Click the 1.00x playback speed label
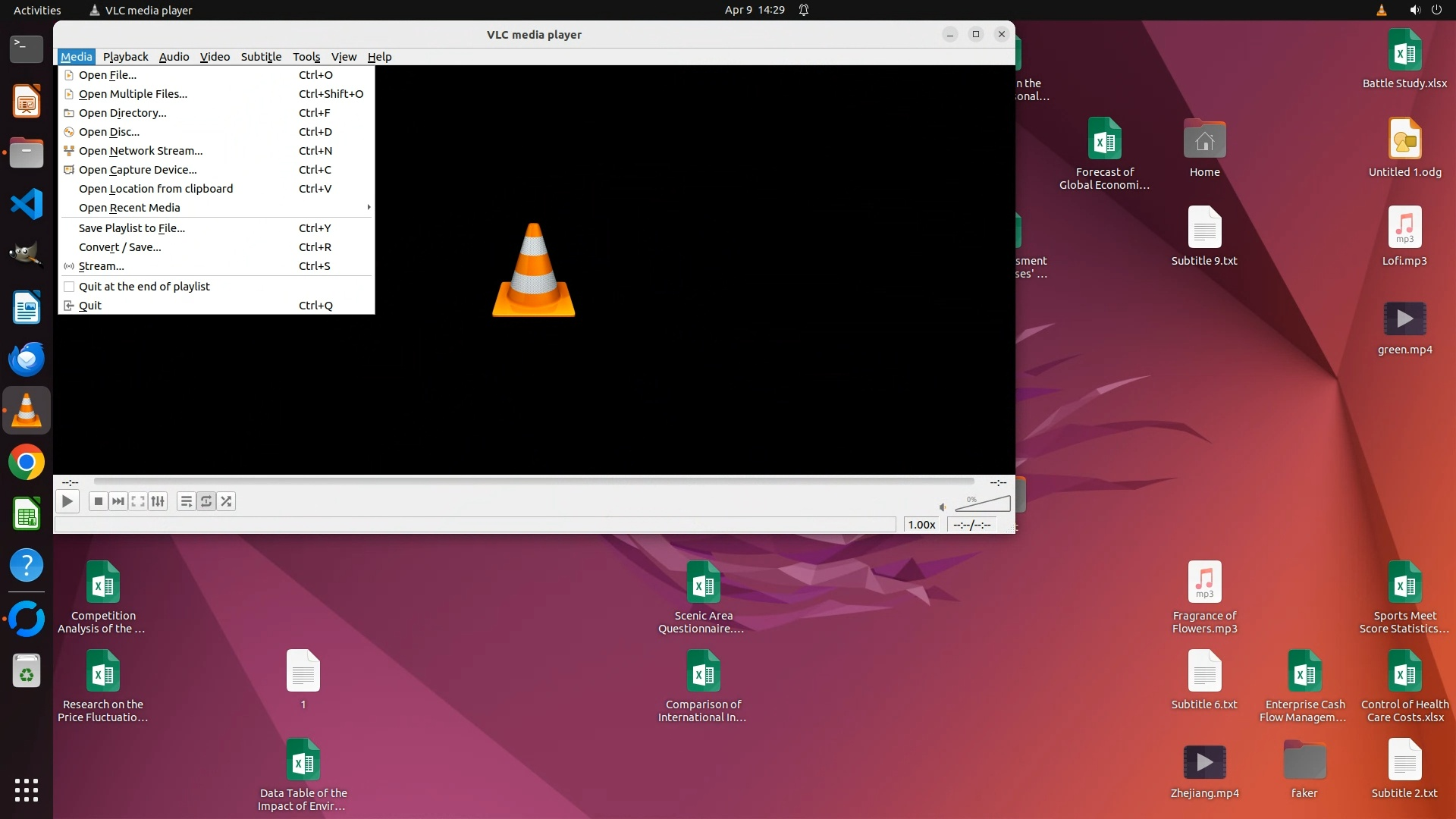Screen dimensions: 1456x819 (921, 525)
